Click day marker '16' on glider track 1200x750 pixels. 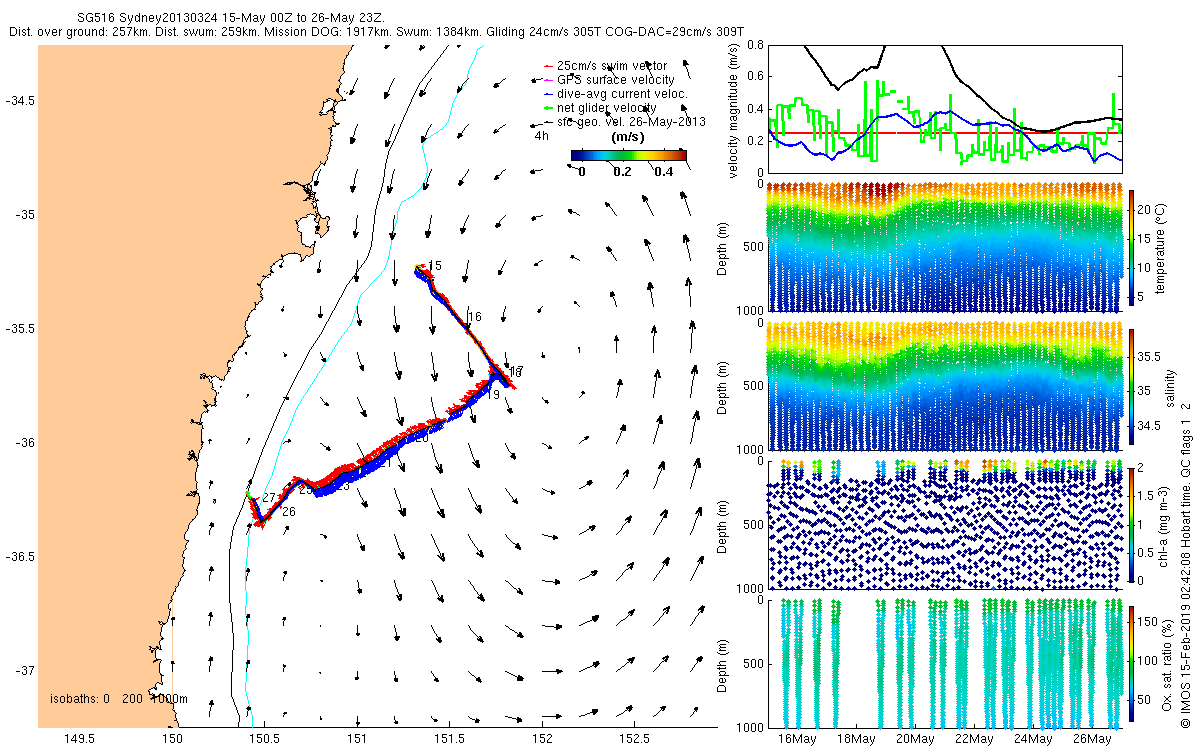tap(474, 317)
